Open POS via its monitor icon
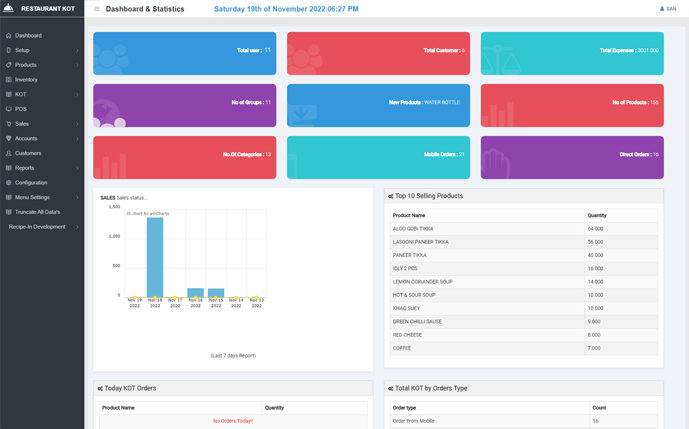689x429 pixels. click(x=9, y=109)
